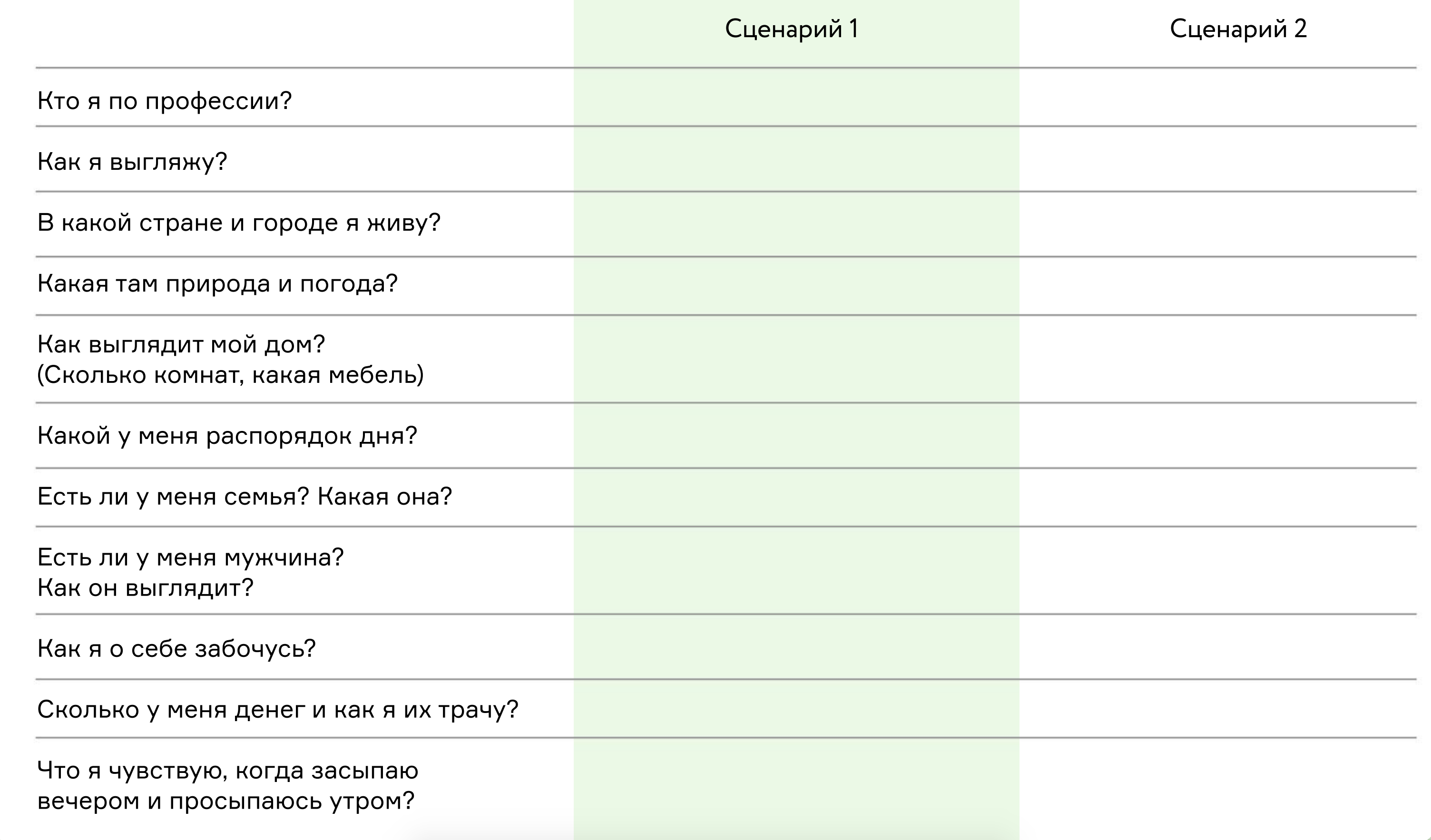Click the question Кто я по профессии?
The height and width of the screenshot is (840, 1431).
pos(164,101)
